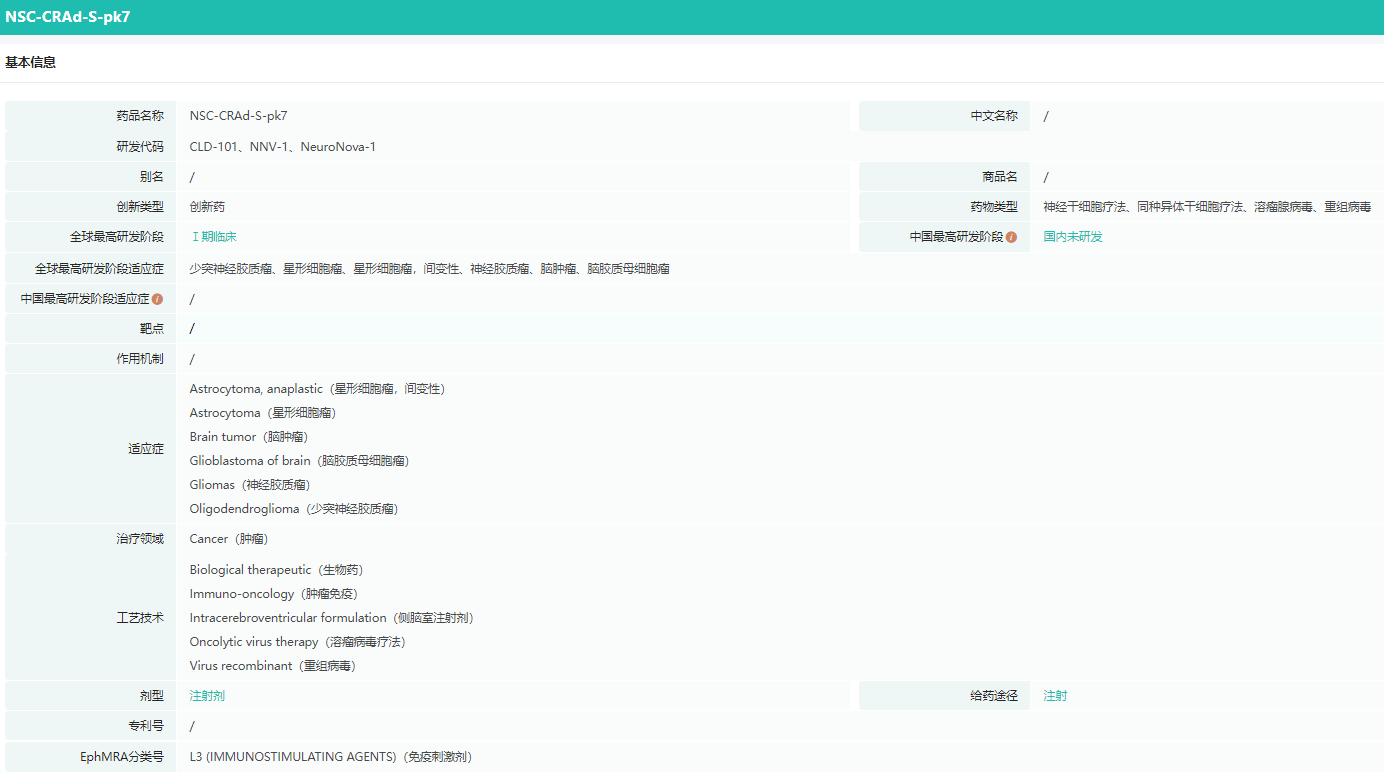The height and width of the screenshot is (776, 1384).
Task: Click Intracerebroventricular formulation entry
Action: [331, 618]
